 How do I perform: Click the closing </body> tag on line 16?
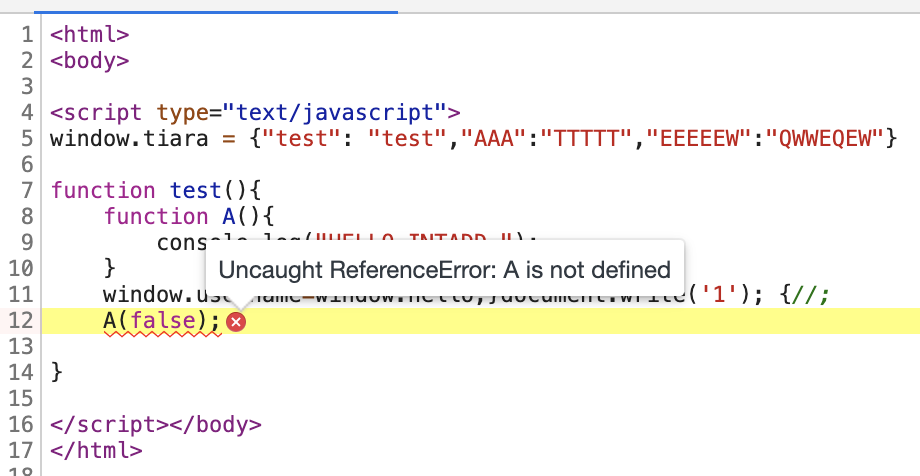pos(215,424)
